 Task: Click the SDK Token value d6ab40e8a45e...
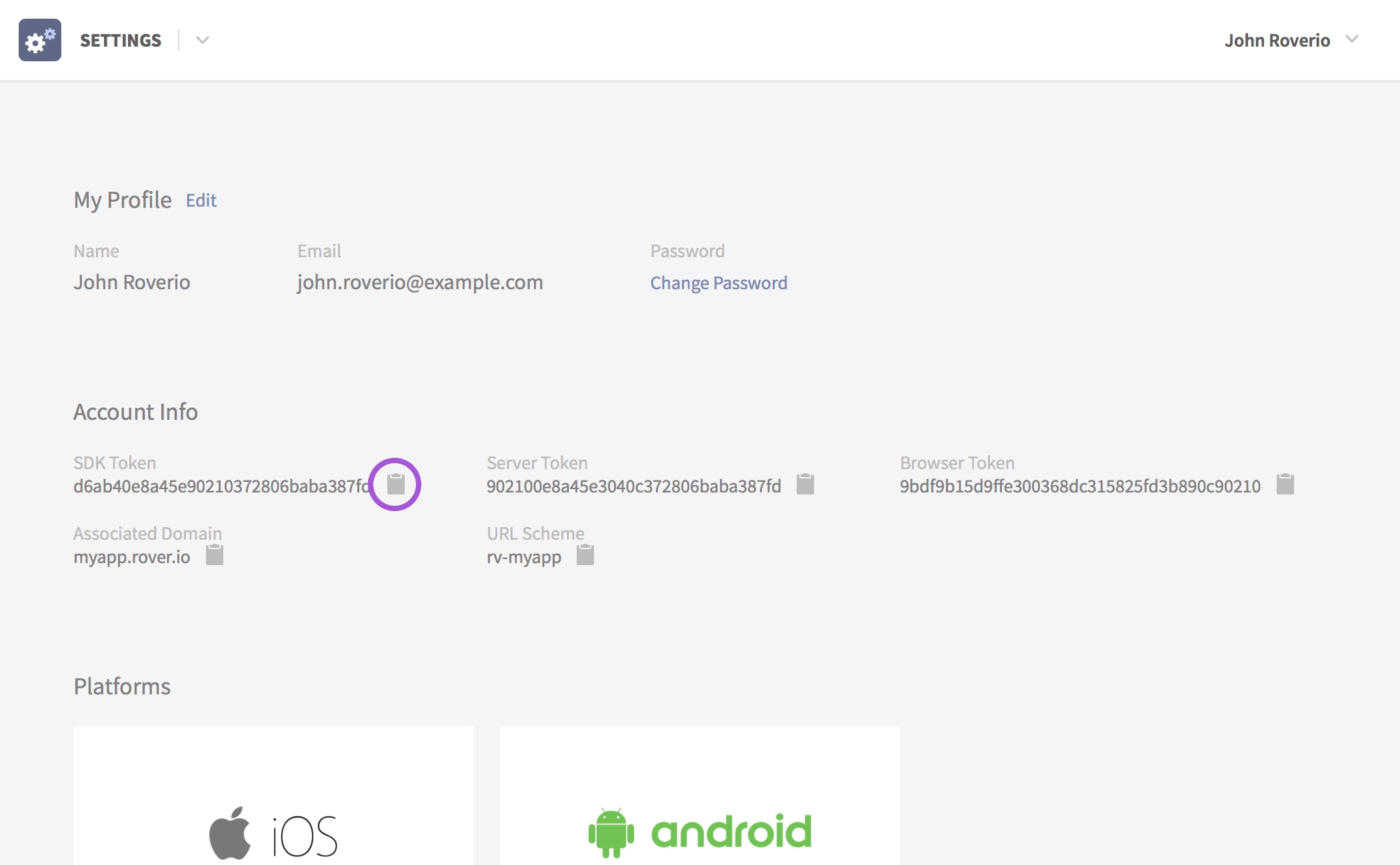coord(221,486)
